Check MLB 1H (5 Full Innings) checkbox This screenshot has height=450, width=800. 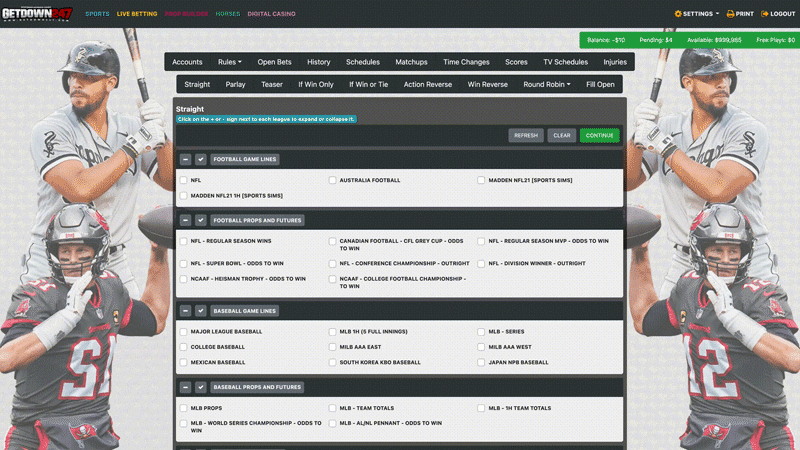(x=332, y=332)
